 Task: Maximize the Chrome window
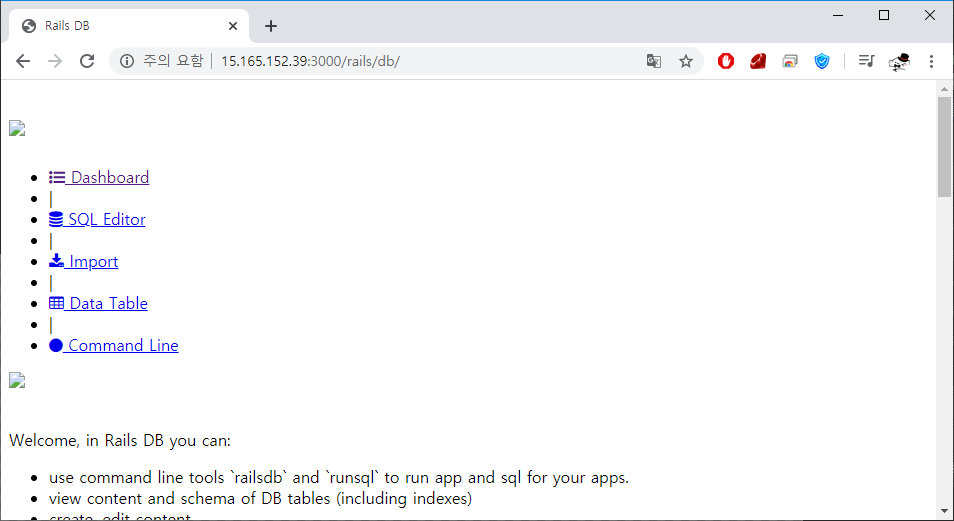884,15
